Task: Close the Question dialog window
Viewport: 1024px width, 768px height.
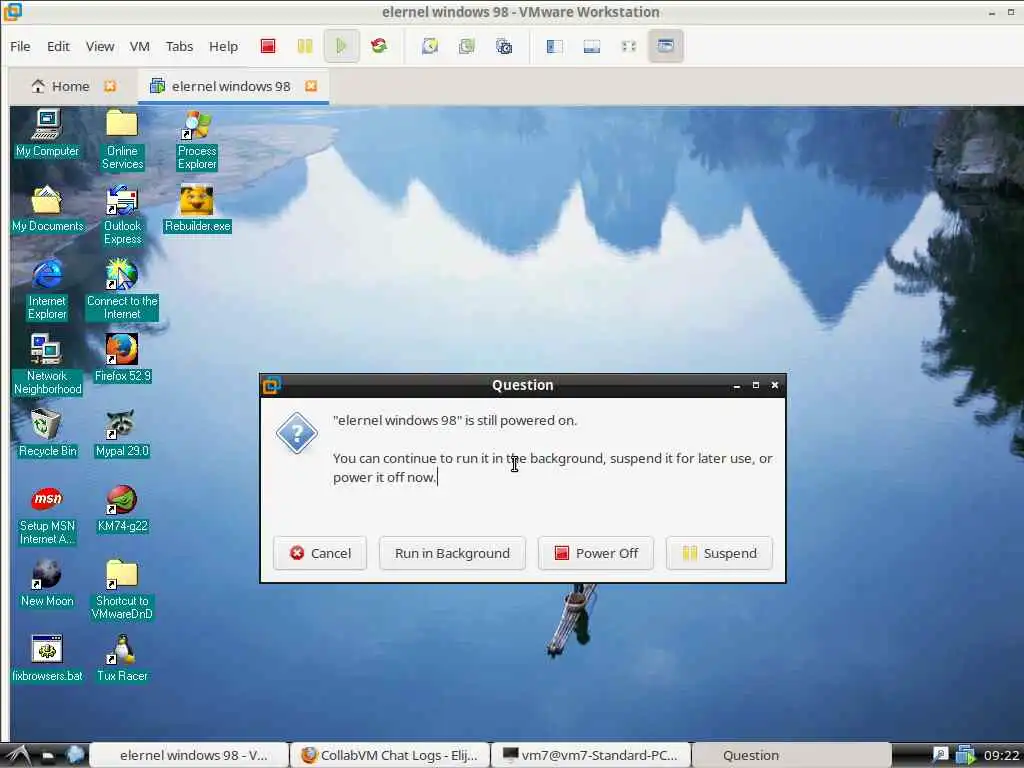Action: pyautogui.click(x=775, y=385)
